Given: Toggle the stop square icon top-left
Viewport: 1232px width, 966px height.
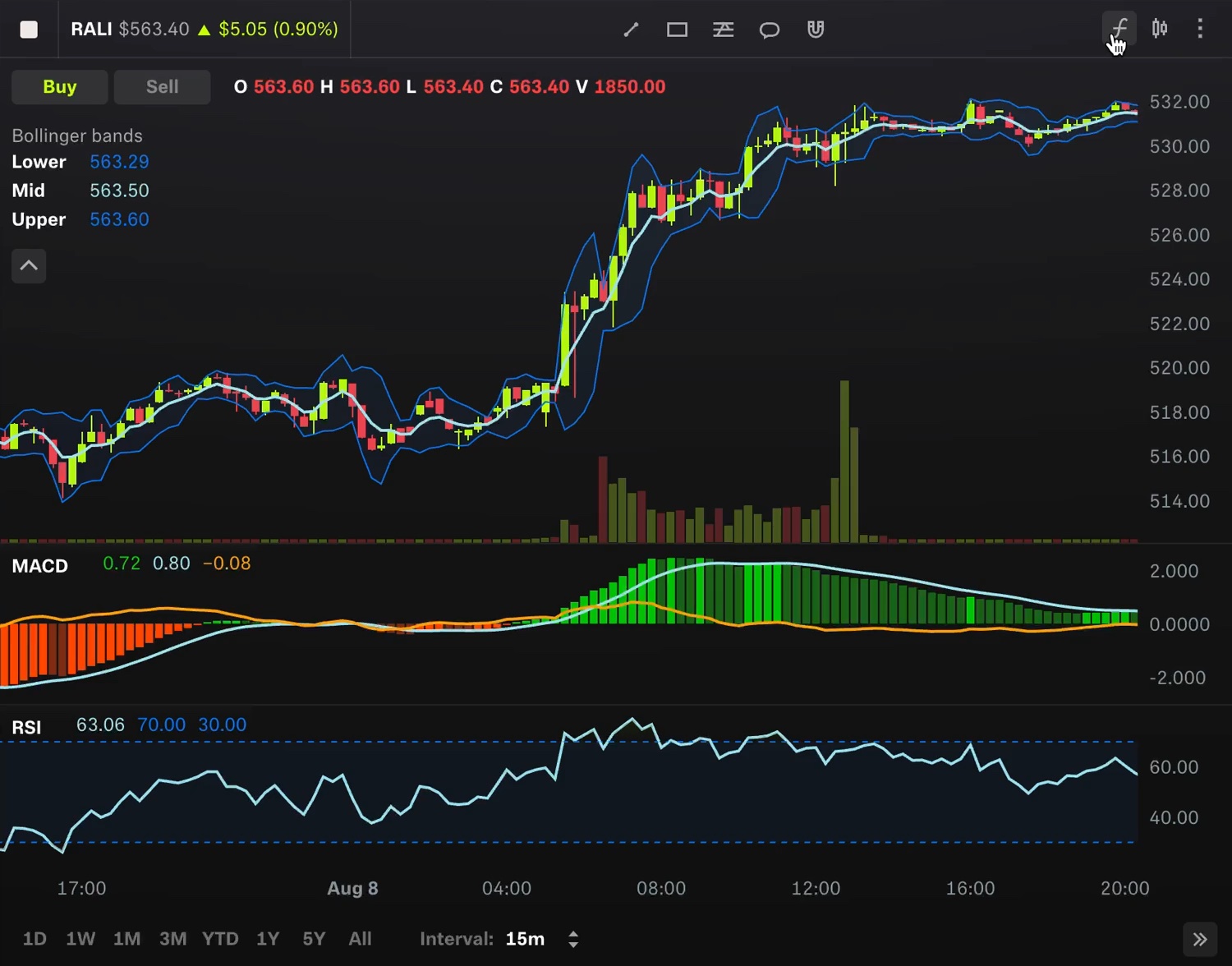Looking at the screenshot, I should click(x=29, y=29).
